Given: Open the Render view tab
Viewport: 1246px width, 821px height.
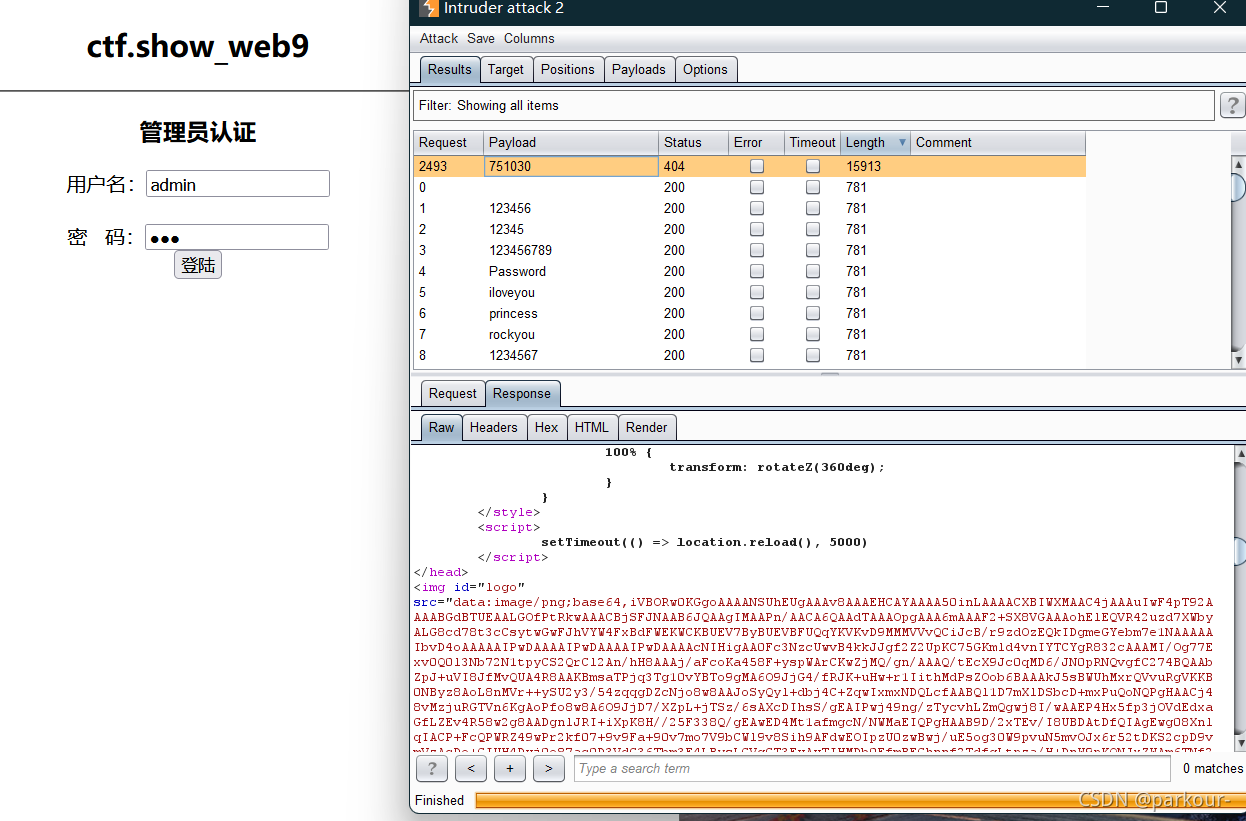Looking at the screenshot, I should click(647, 427).
